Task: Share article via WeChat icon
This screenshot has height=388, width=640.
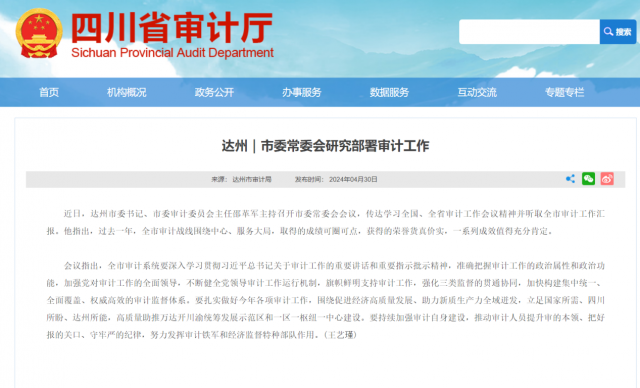Action: tap(588, 179)
